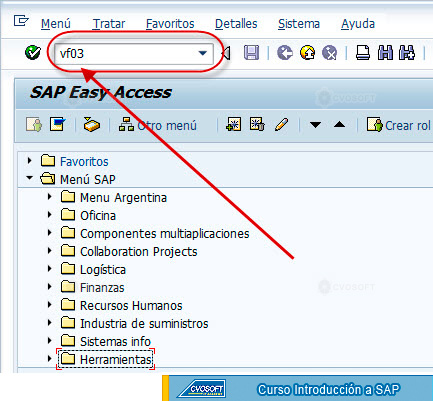Expand the Componentes multiaplicaciones folder arrow
This screenshot has height=401, width=433.
50,233
